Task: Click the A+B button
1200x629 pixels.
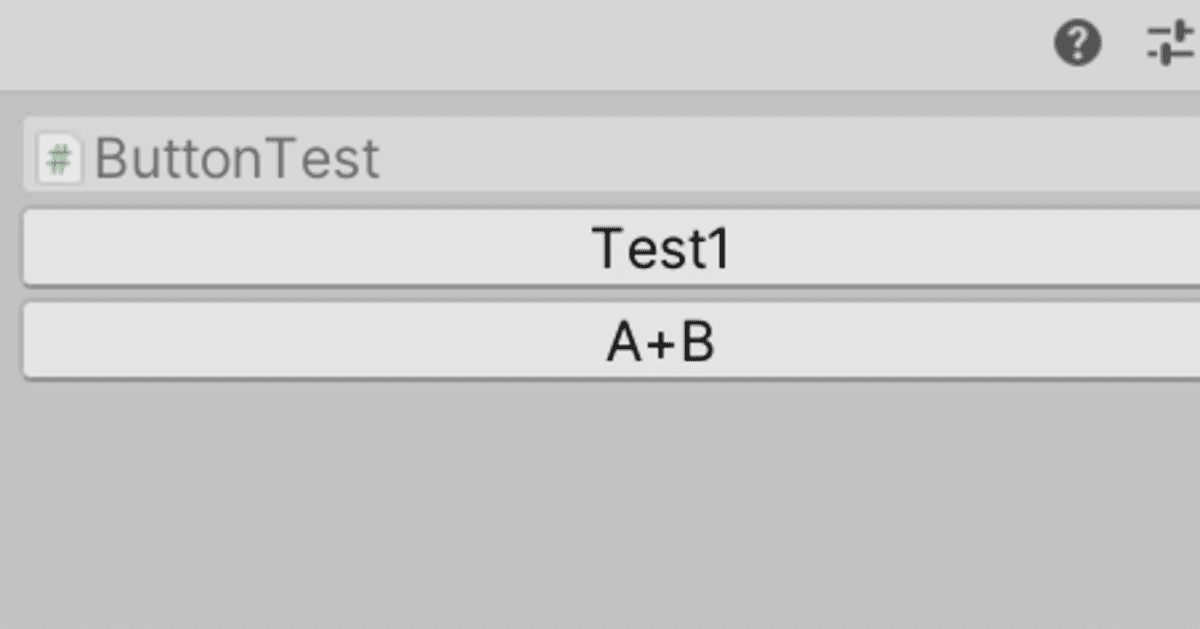Action: pos(611,341)
